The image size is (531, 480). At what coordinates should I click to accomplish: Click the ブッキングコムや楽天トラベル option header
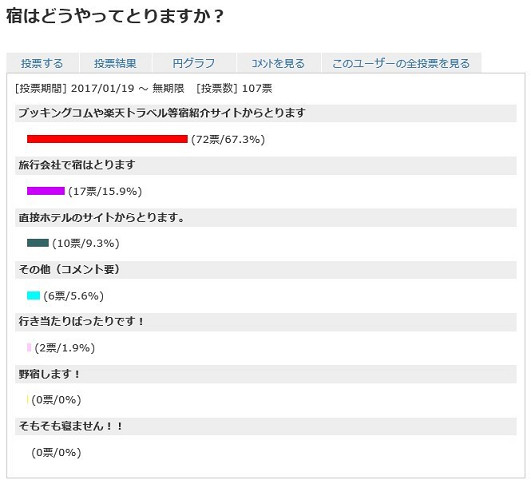coord(266,113)
